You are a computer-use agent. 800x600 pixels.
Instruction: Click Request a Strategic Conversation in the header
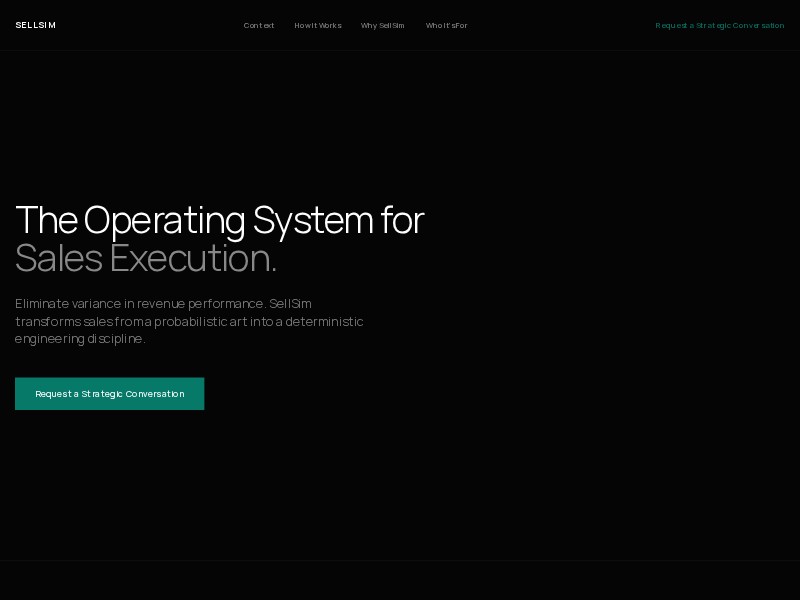719,25
